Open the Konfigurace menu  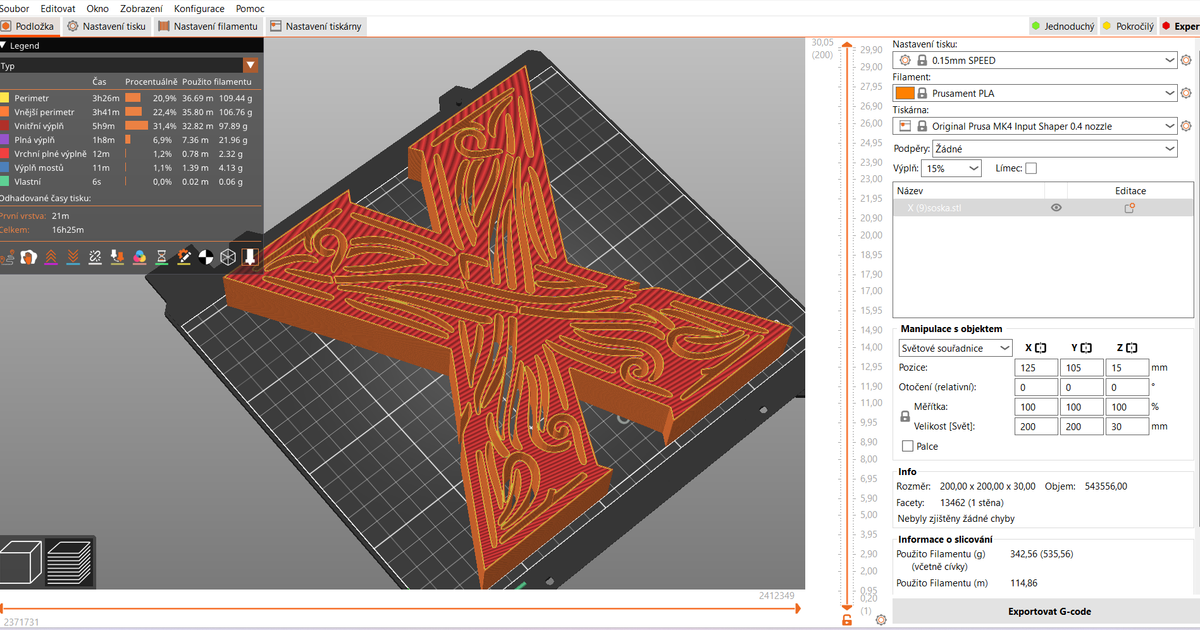[199, 8]
